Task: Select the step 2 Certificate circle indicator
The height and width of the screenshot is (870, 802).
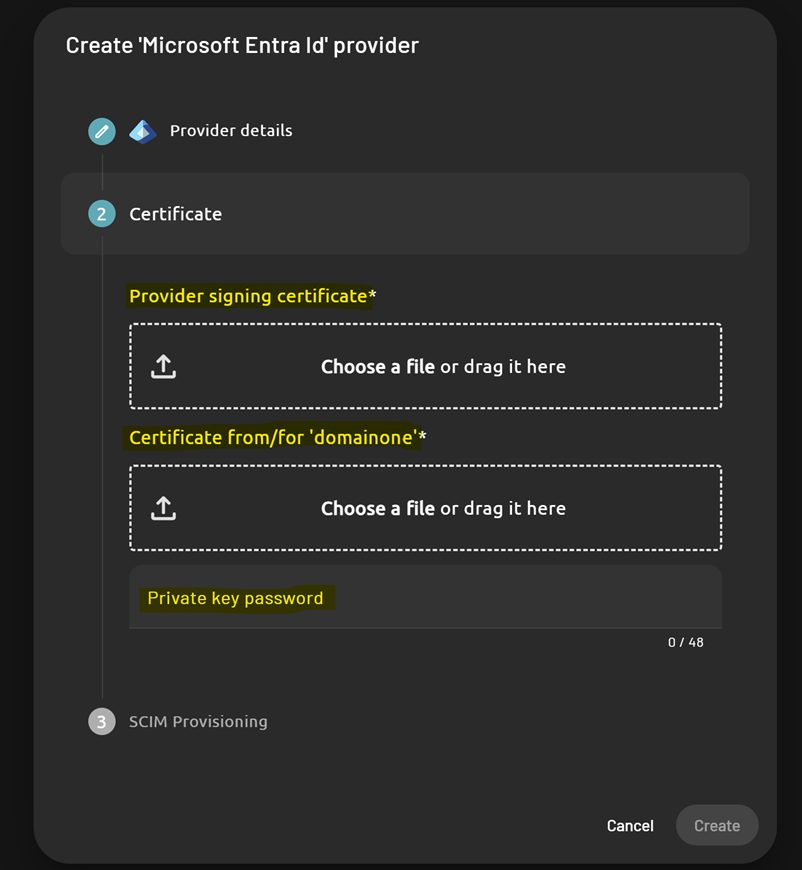Action: 101,213
